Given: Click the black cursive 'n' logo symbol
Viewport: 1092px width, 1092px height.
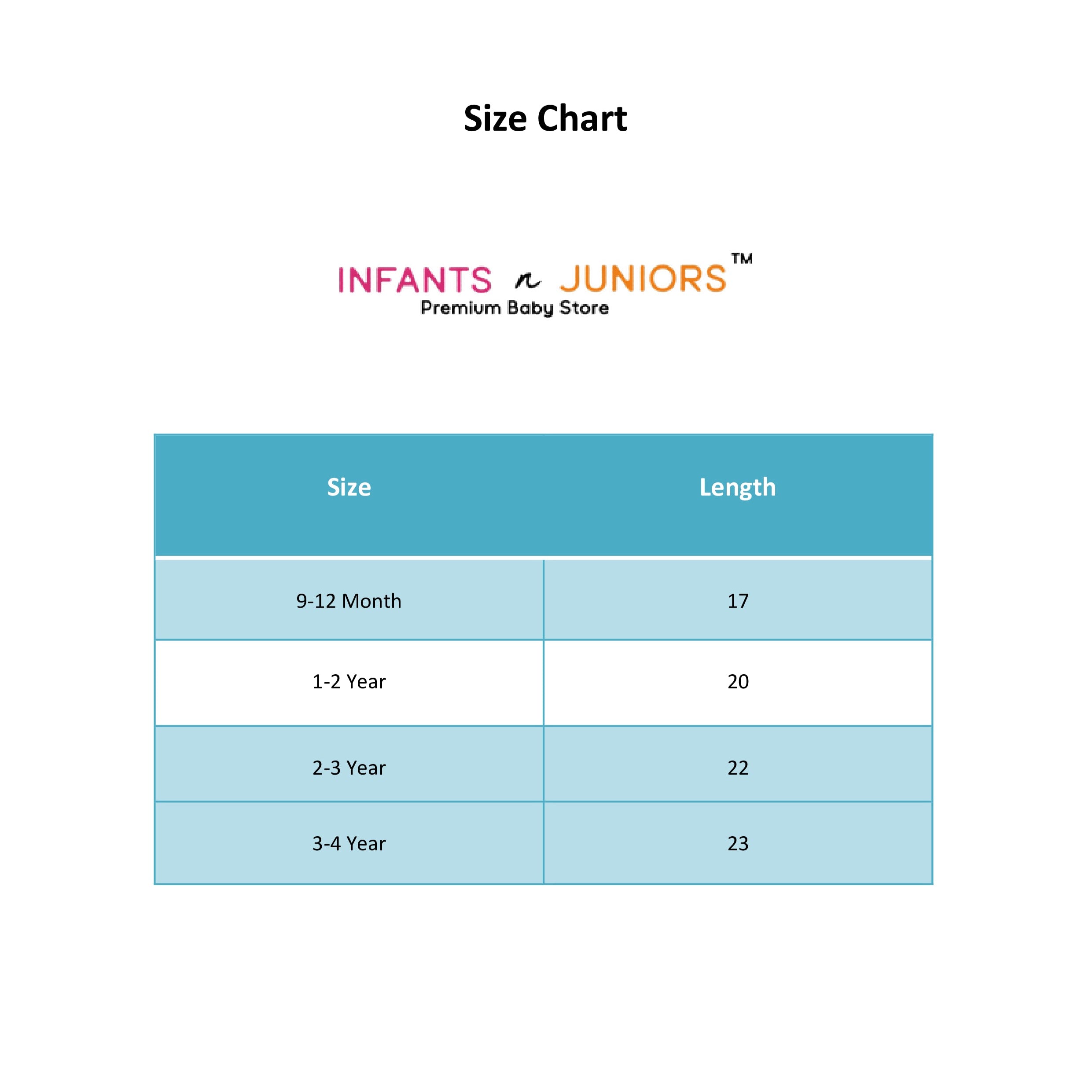Looking at the screenshot, I should pos(527,280).
